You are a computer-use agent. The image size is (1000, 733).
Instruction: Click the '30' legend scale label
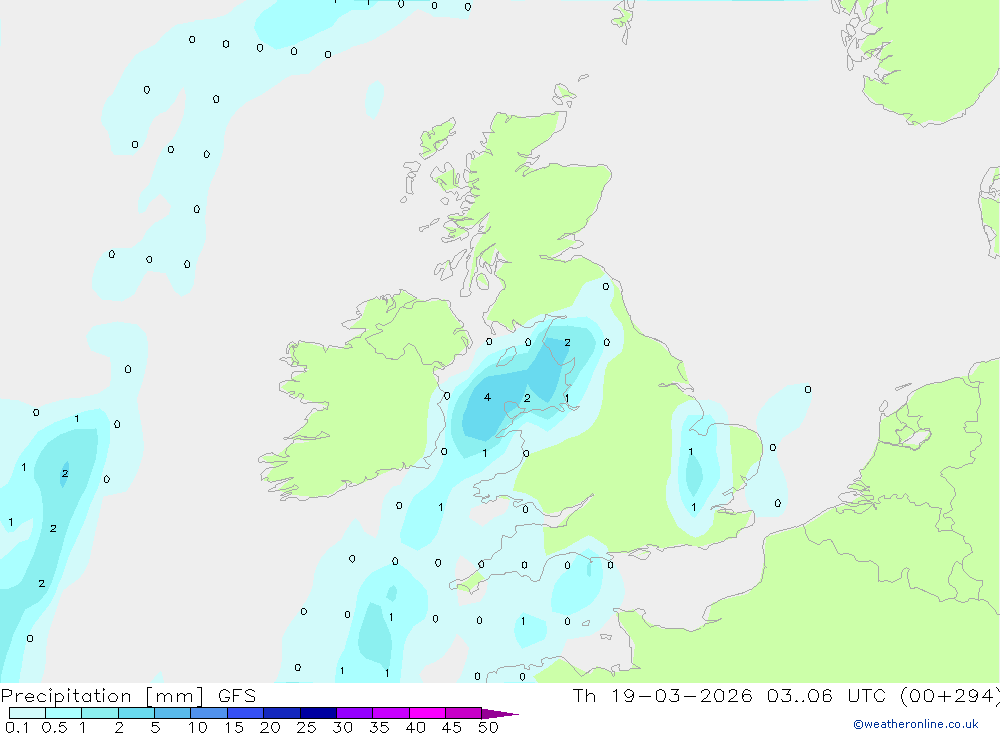pos(342,727)
